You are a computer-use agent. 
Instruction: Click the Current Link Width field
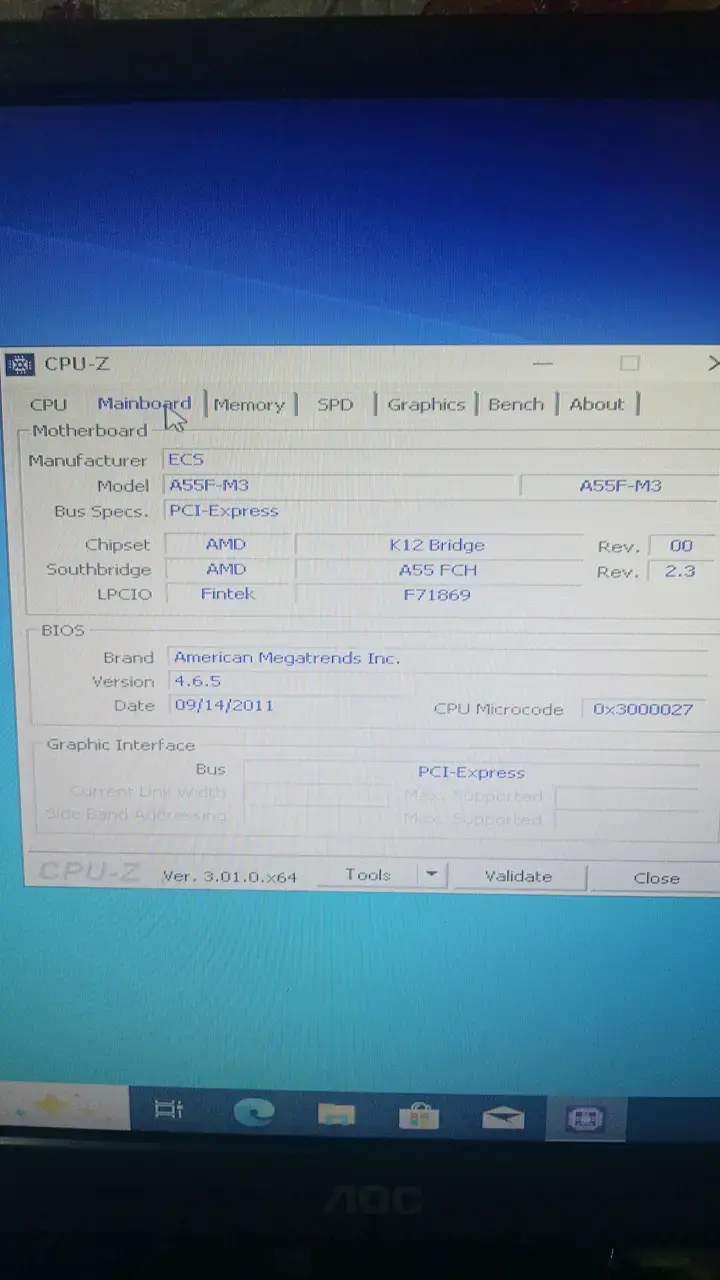coord(316,794)
